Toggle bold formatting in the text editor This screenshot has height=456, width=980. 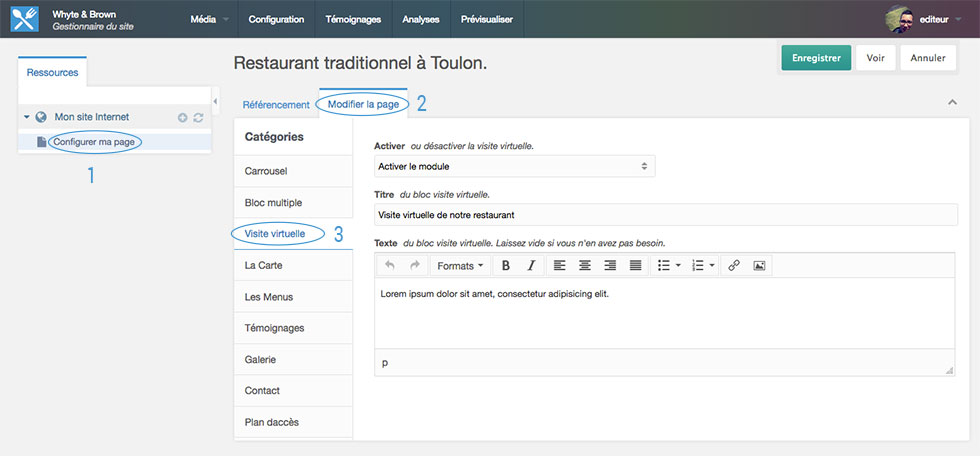[x=506, y=266]
